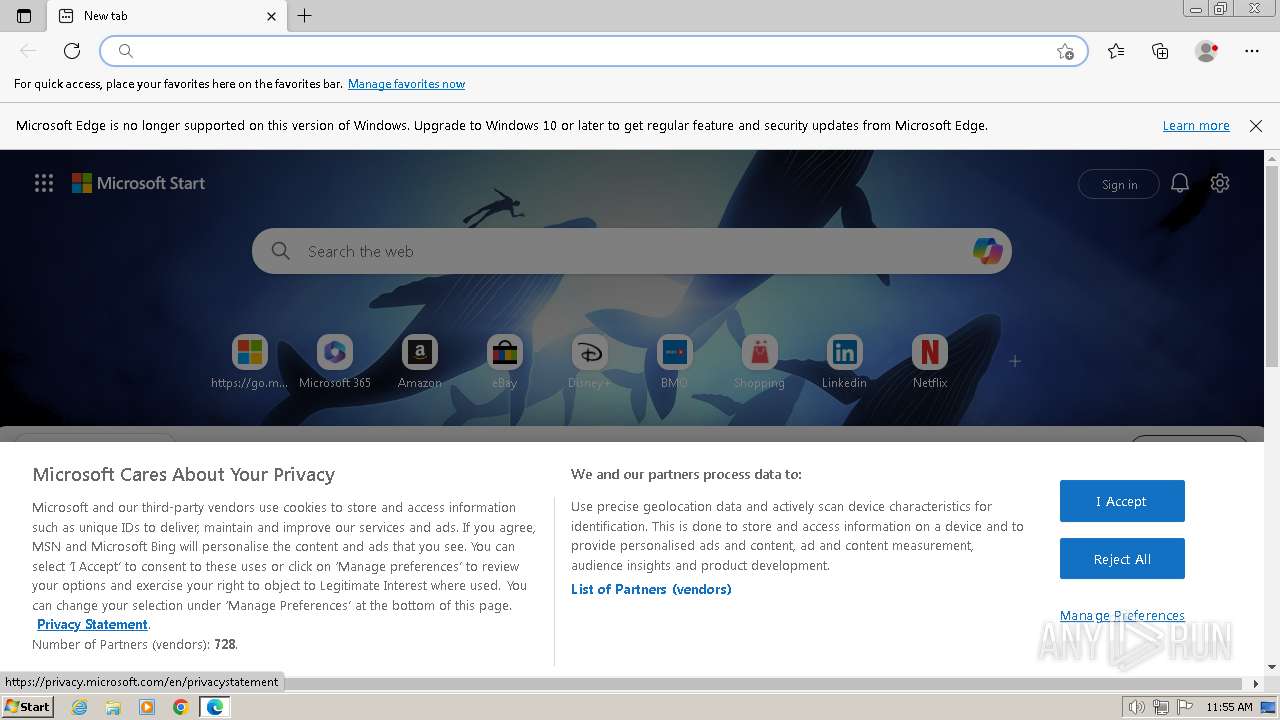This screenshot has height=720, width=1280.
Task: Refresh the page with reload icon
Action: click(72, 51)
